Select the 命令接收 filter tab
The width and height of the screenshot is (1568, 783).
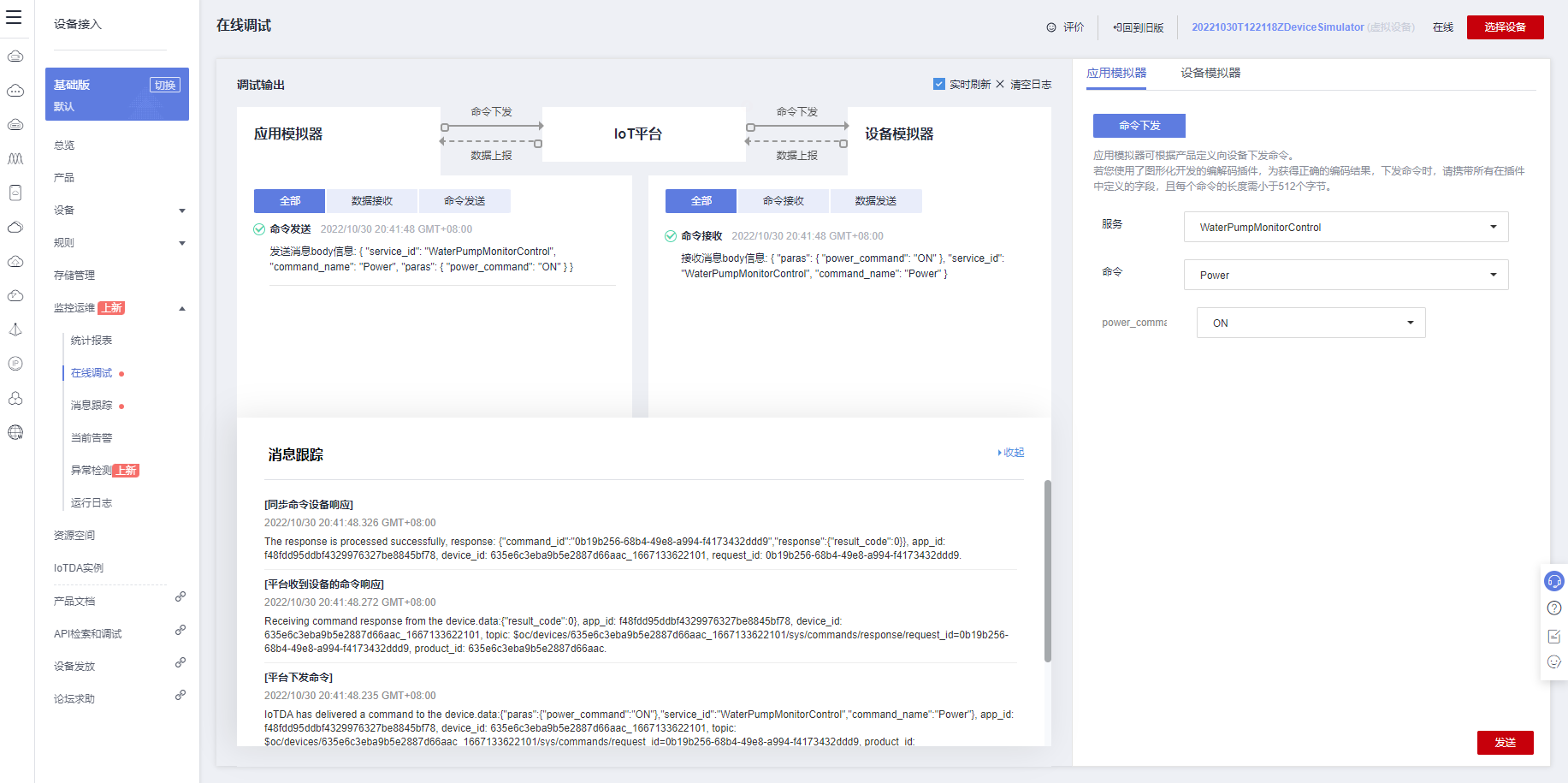click(784, 201)
